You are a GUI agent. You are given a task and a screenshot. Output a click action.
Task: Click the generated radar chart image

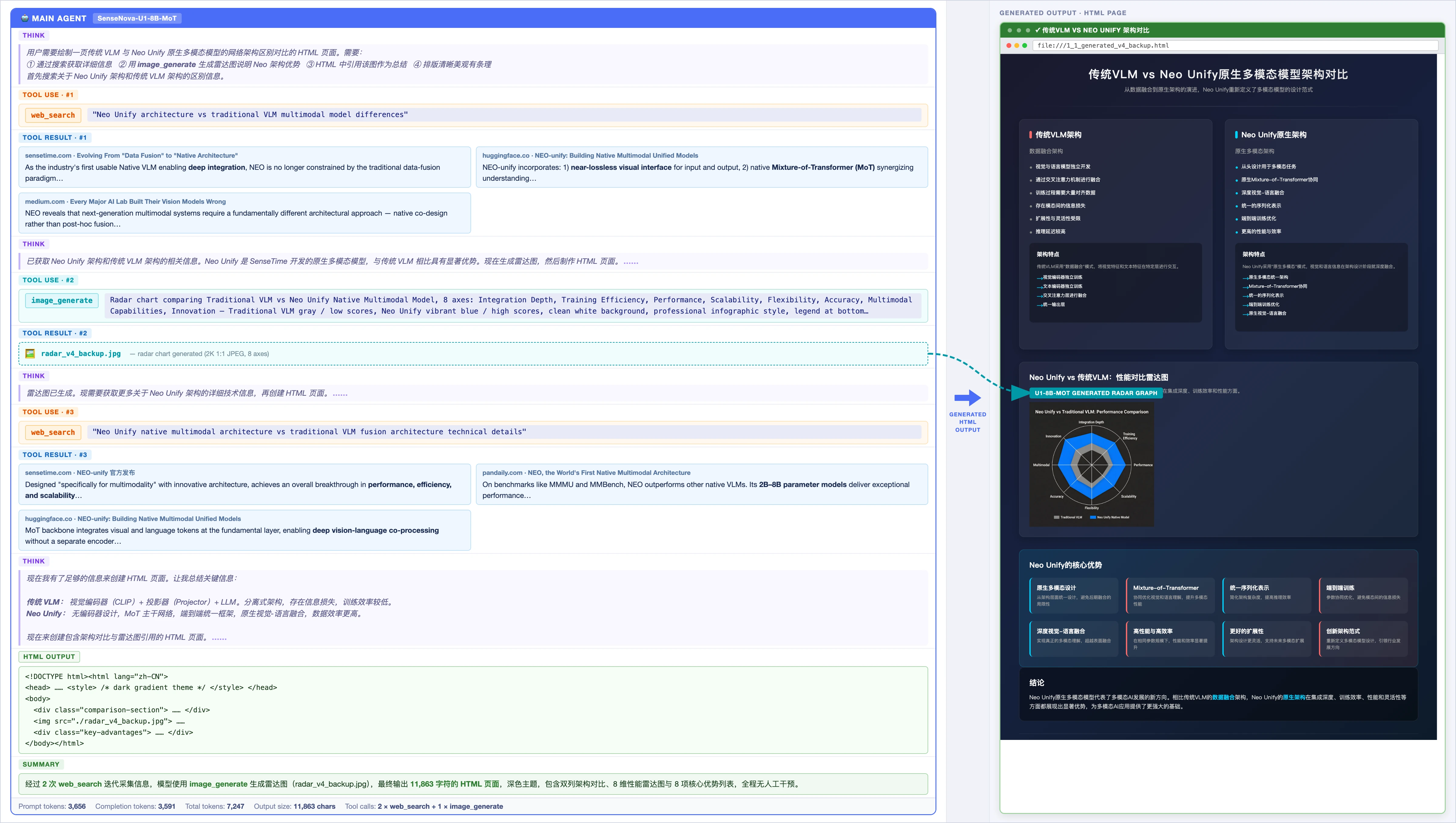(x=1091, y=465)
